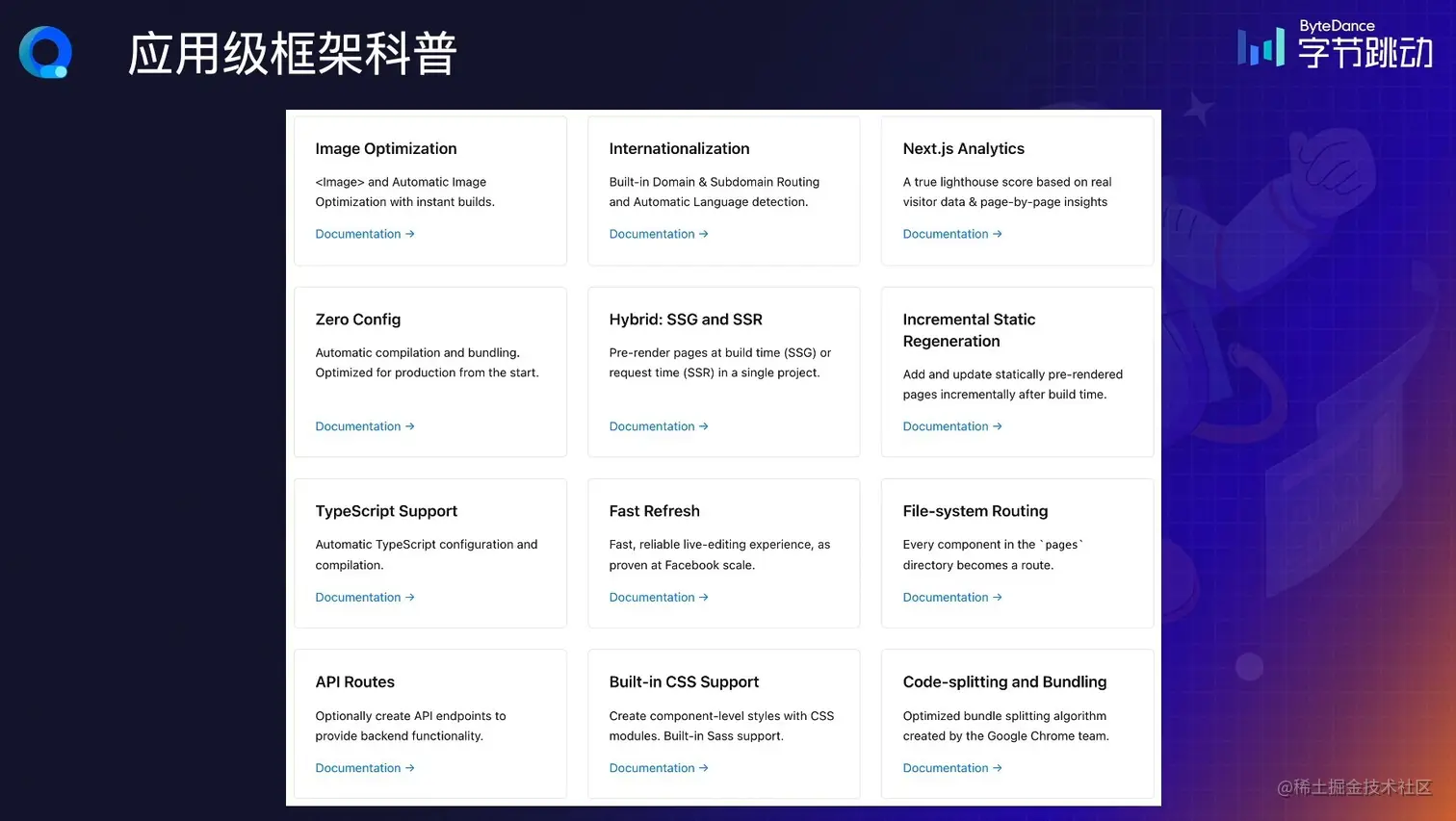The height and width of the screenshot is (821, 1456).
Task: Click the Zero Config card heading
Action: 358,320
